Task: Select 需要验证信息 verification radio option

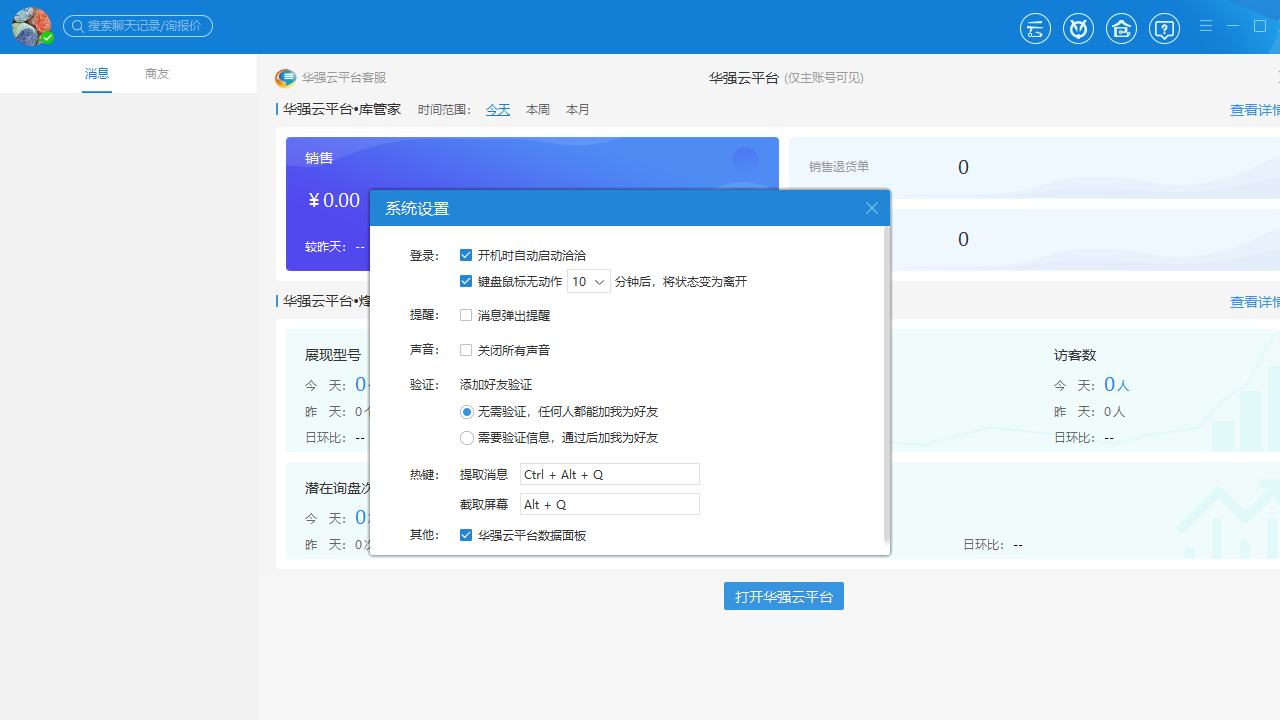Action: point(466,437)
